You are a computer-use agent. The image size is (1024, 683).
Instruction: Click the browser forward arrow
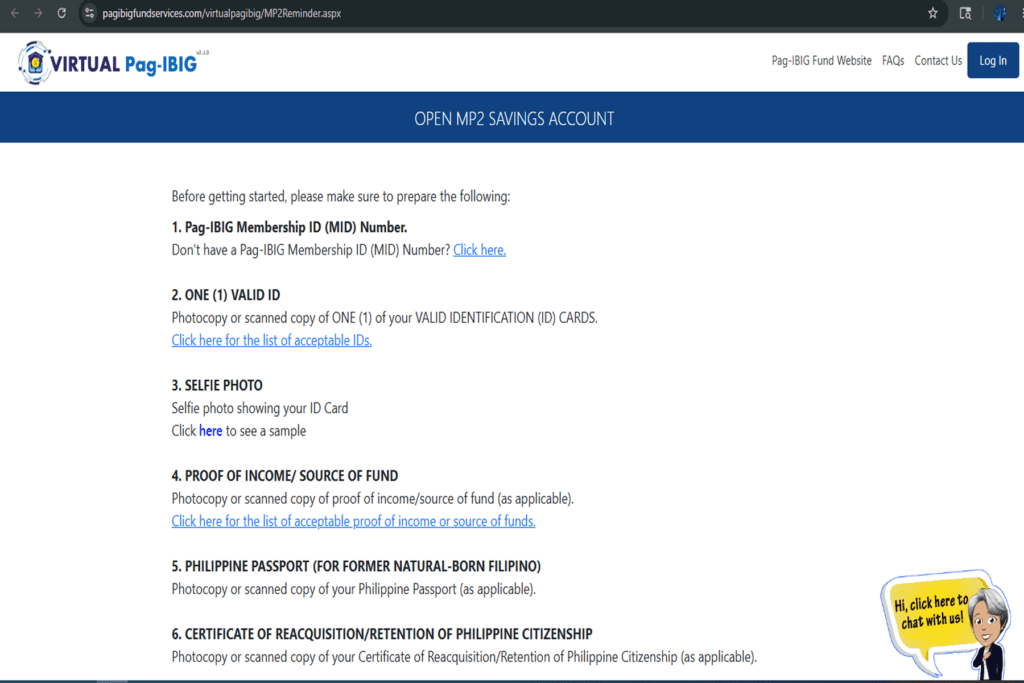pyautogui.click(x=38, y=13)
